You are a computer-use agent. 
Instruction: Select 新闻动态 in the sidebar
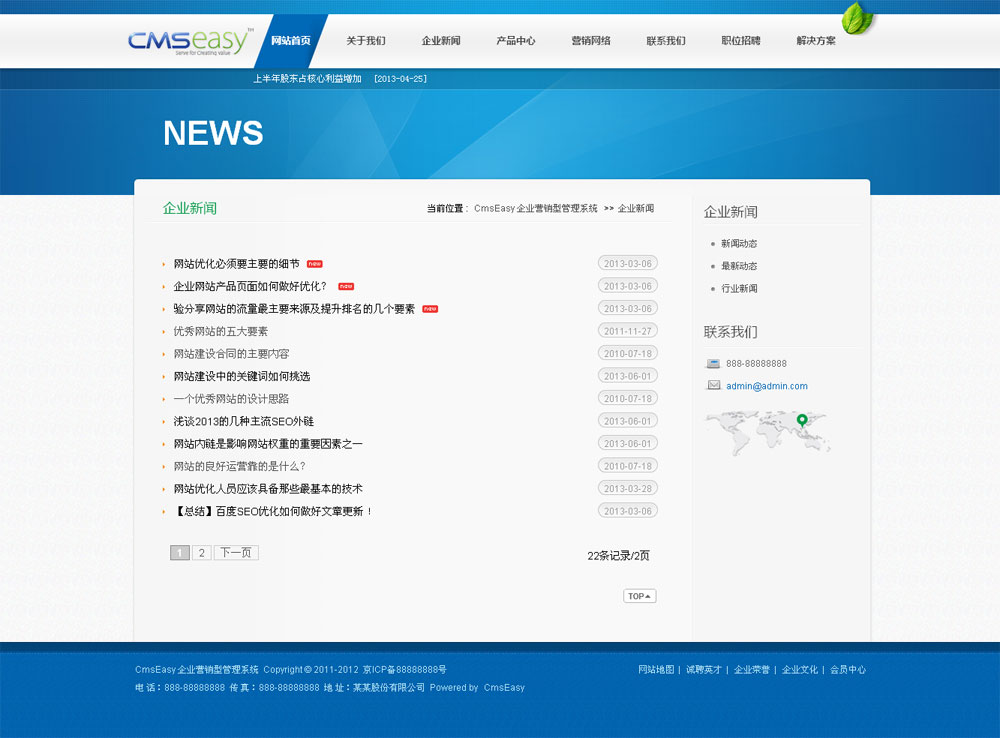point(739,244)
